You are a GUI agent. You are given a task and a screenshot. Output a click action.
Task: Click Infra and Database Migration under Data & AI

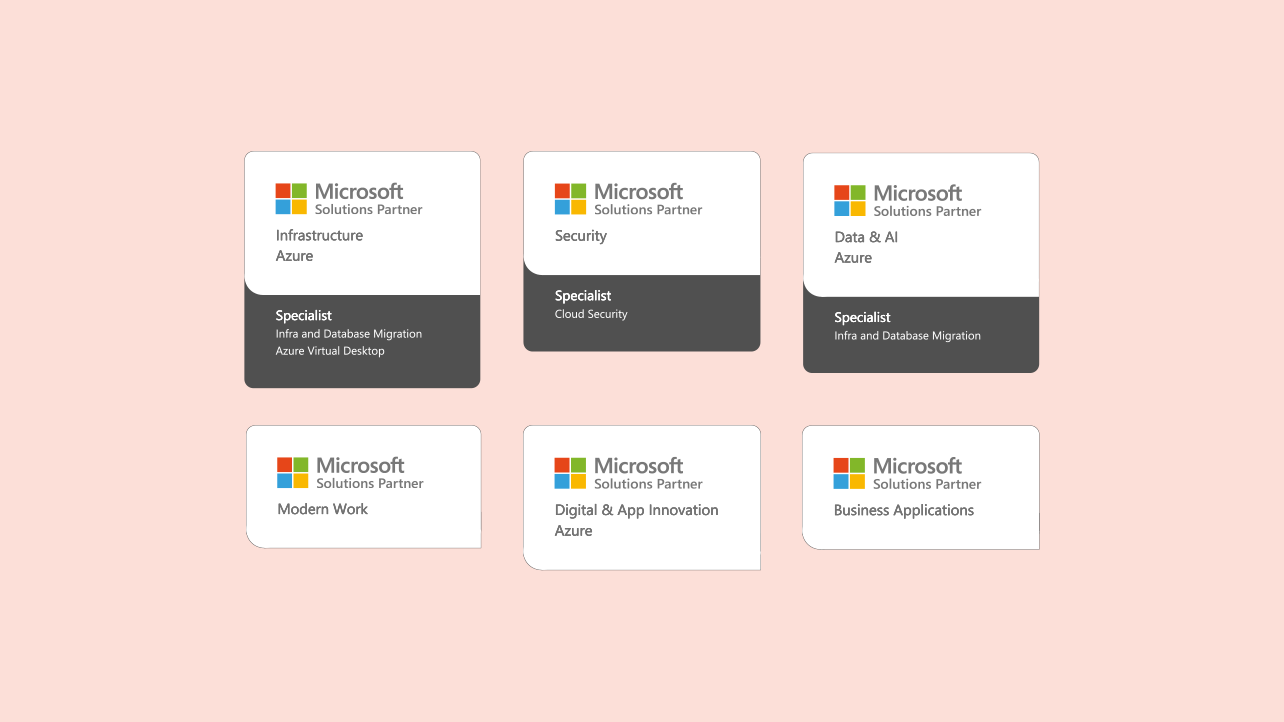(x=907, y=336)
